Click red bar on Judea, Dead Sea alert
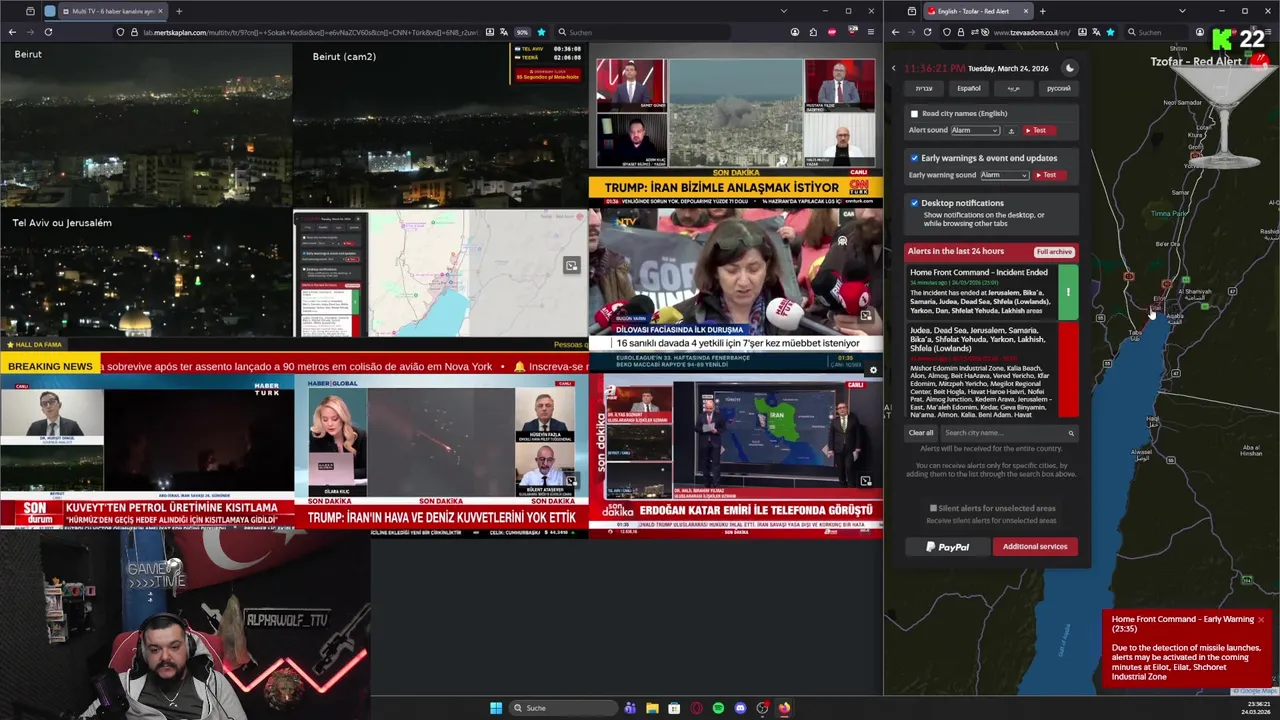This screenshot has width=1280, height=720. (x=1068, y=369)
